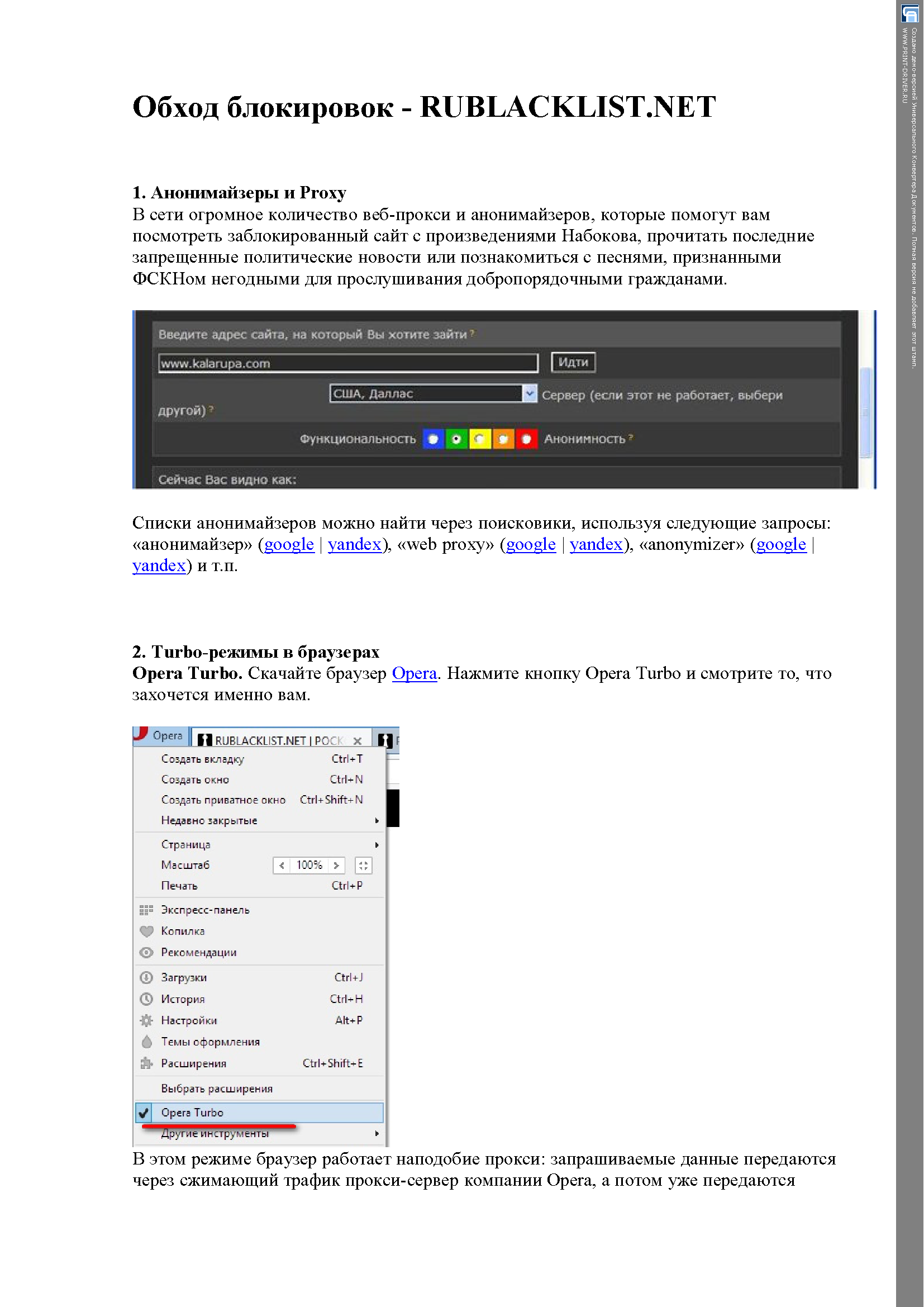
Task: Toggle the Opera Turbo checkmark entry
Action: pyautogui.click(x=259, y=1113)
